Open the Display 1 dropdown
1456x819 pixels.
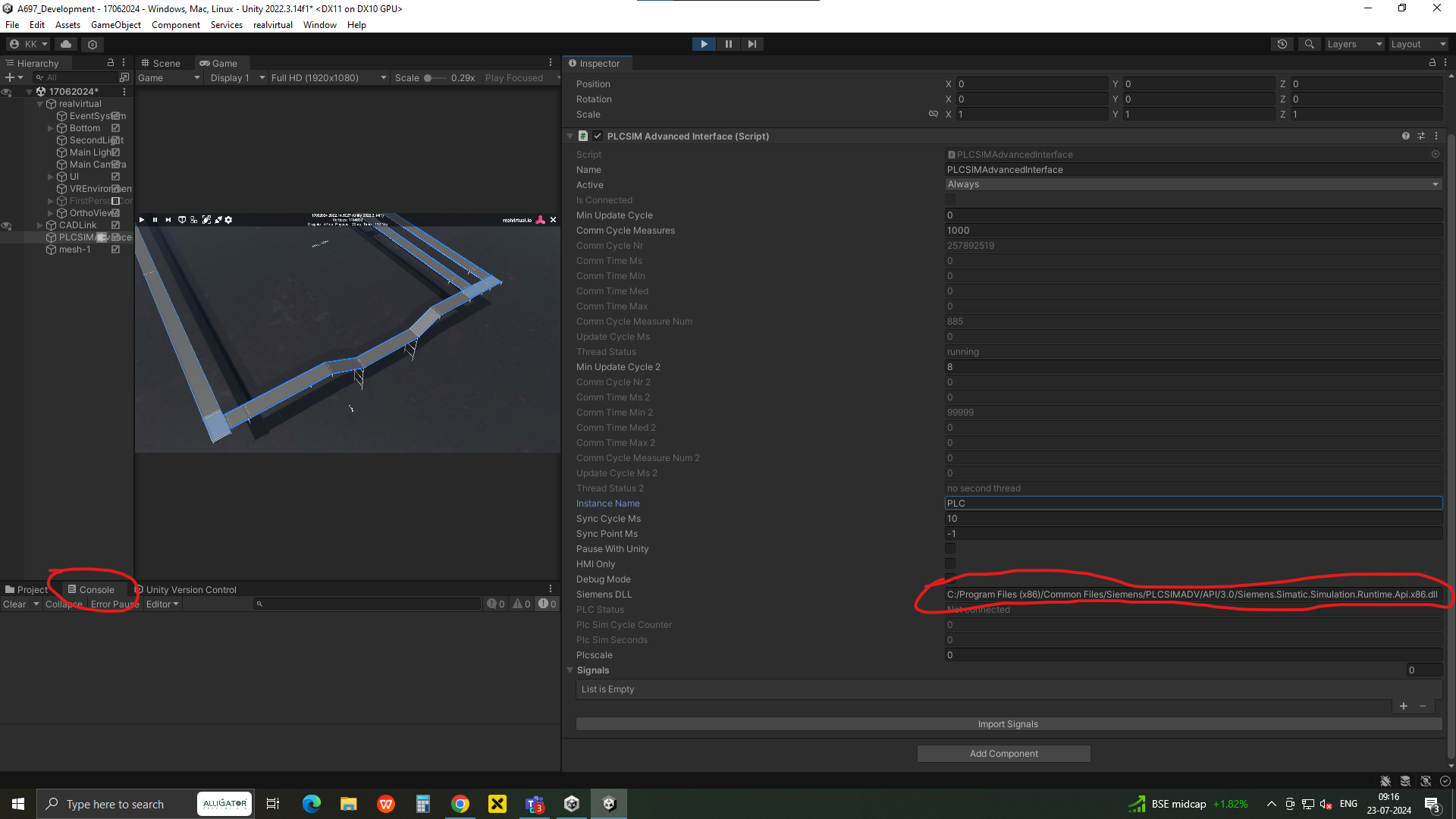[237, 77]
